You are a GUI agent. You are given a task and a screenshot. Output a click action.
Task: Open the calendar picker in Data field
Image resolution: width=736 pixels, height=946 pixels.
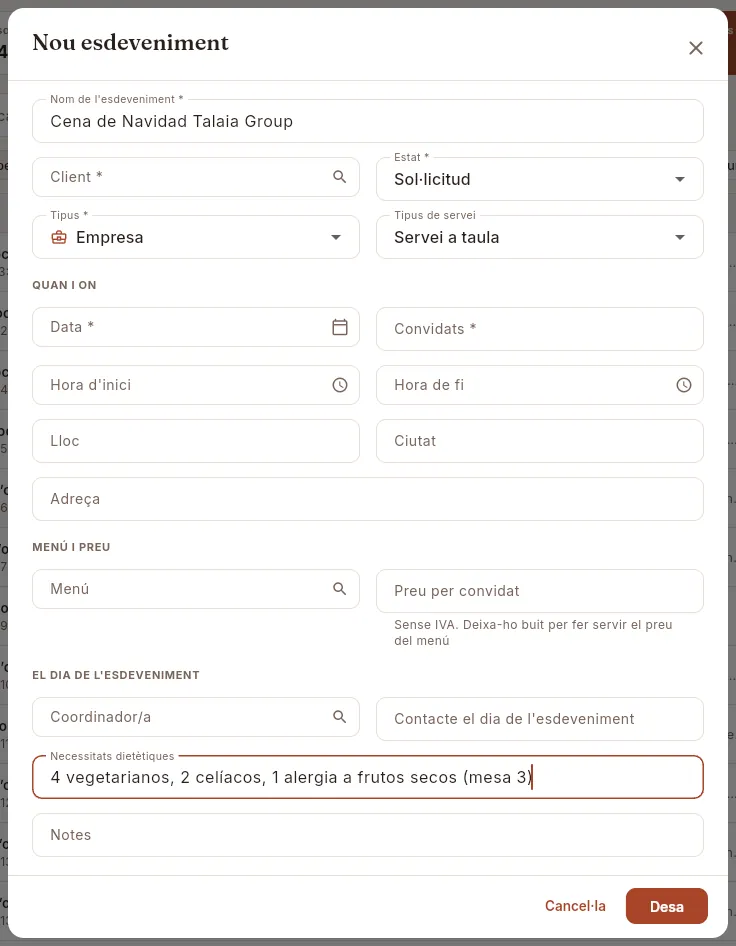[340, 327]
